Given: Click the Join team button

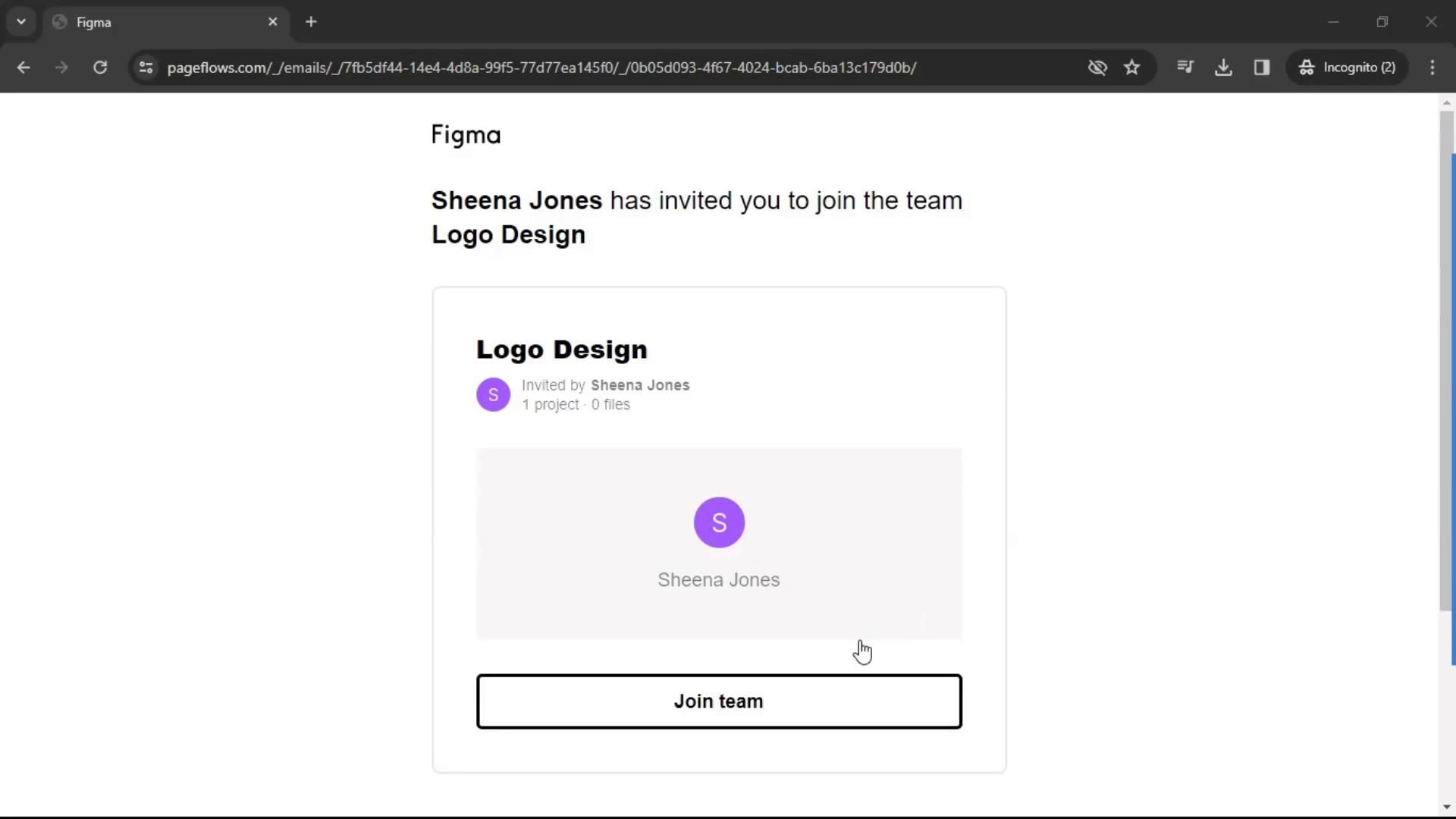Looking at the screenshot, I should pos(719,701).
